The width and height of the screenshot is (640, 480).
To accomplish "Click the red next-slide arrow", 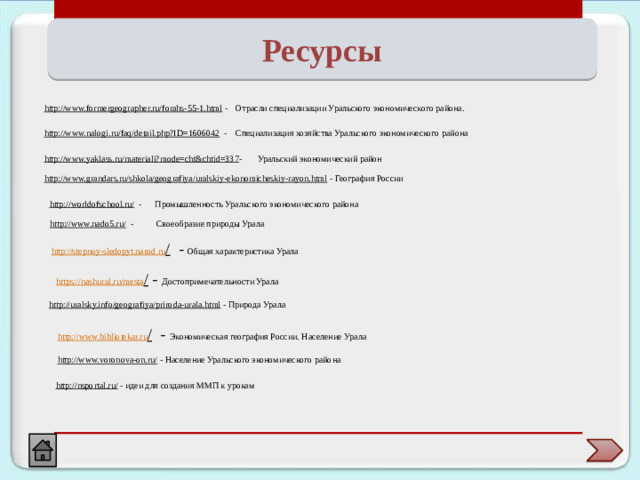I will click(x=604, y=450).
